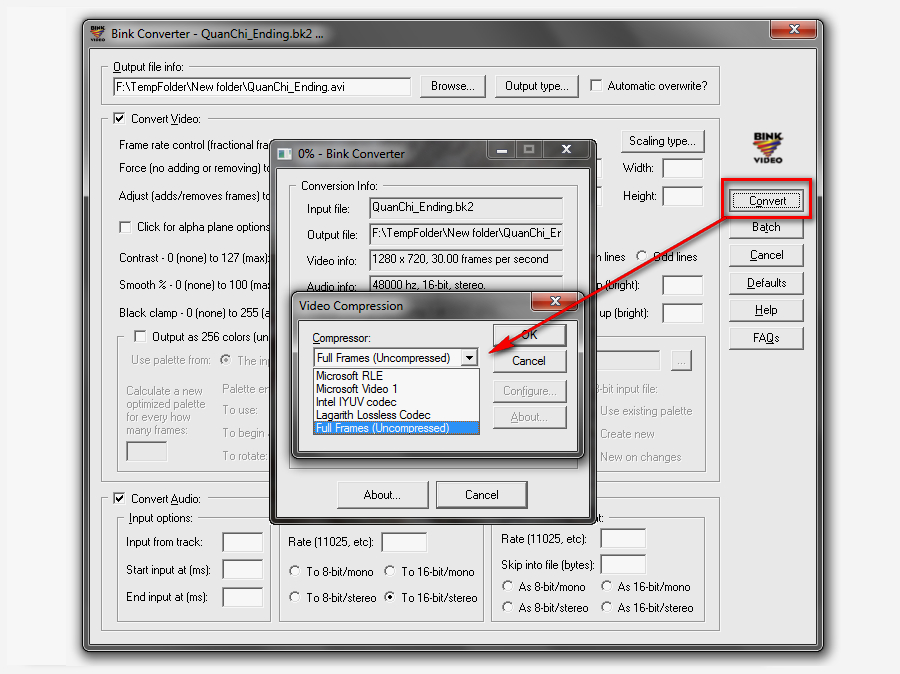This screenshot has height=674, width=900.
Task: Choose Lagarith Lossless Codec option
Action: [396, 415]
